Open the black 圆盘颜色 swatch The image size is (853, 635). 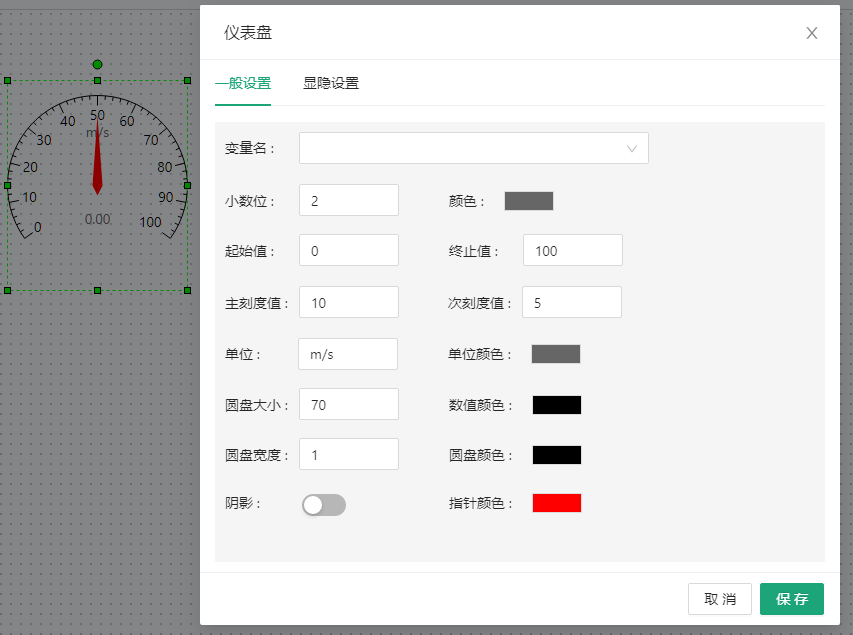[x=557, y=455]
